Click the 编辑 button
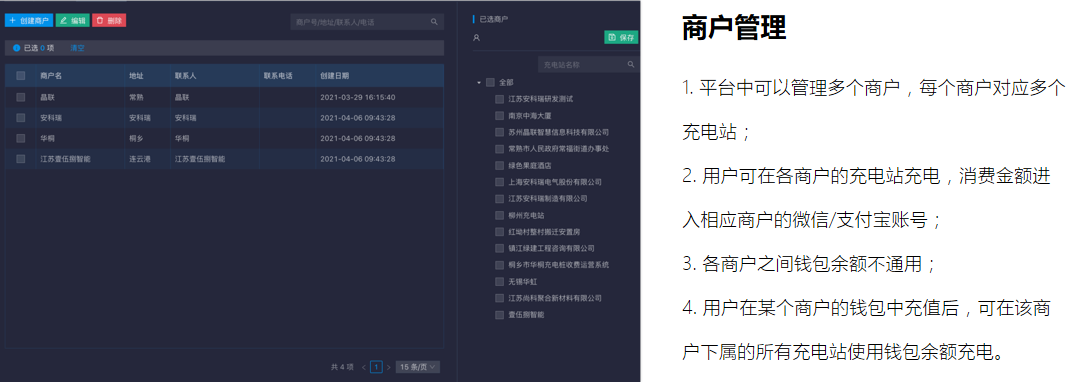Screen dimensions: 1067x382 click(x=73, y=20)
